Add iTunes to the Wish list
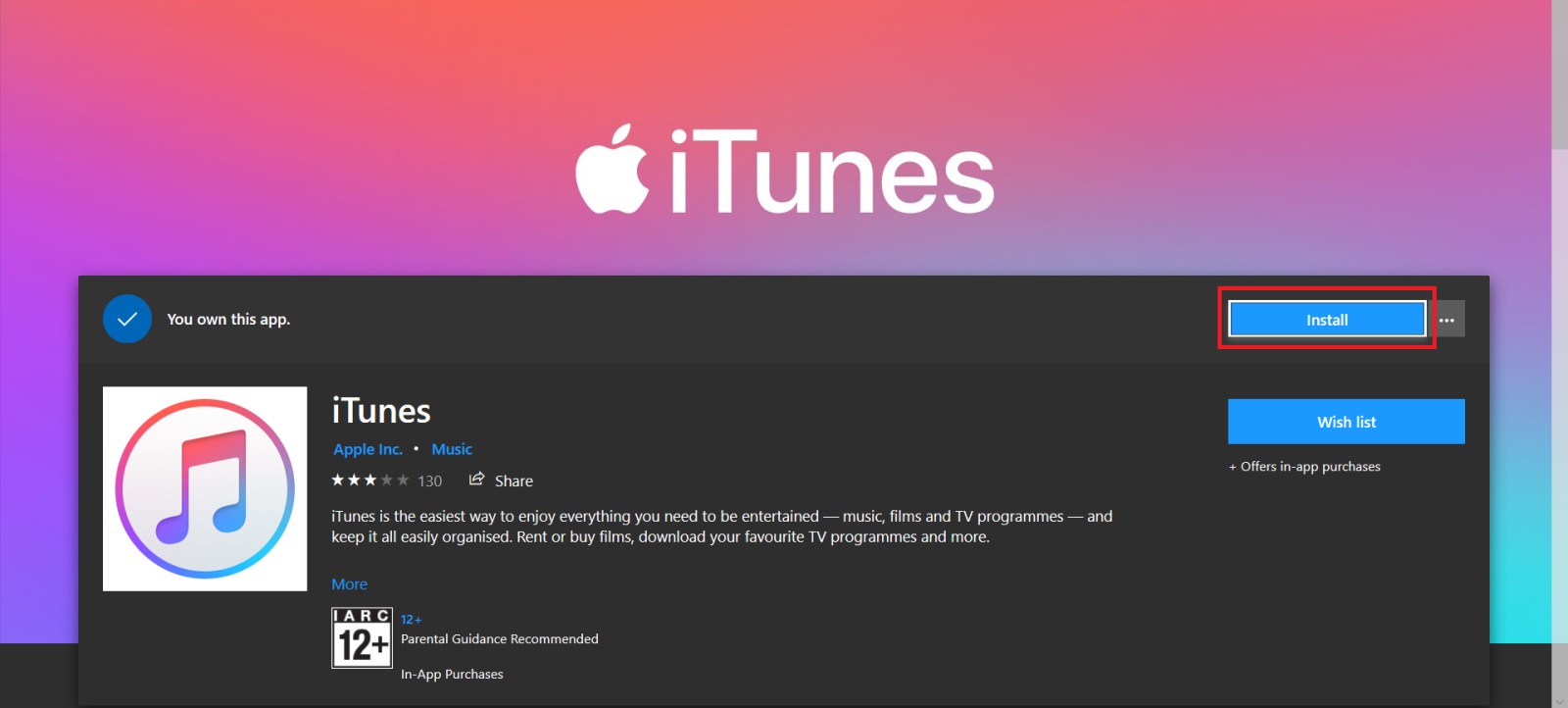Image resolution: width=1568 pixels, height=708 pixels. tap(1347, 422)
